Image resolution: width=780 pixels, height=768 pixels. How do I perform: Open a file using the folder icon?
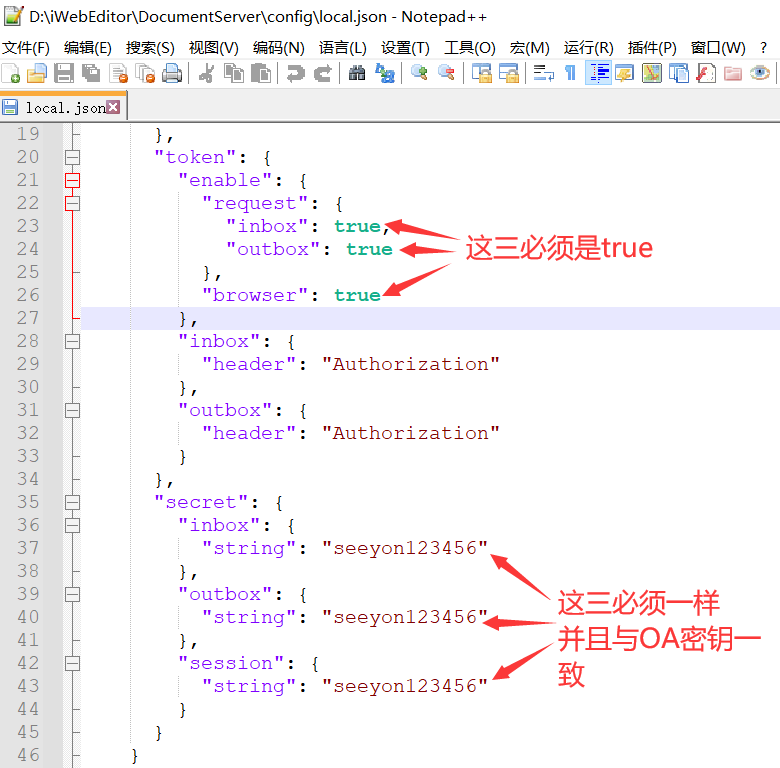pyautogui.click(x=37, y=73)
